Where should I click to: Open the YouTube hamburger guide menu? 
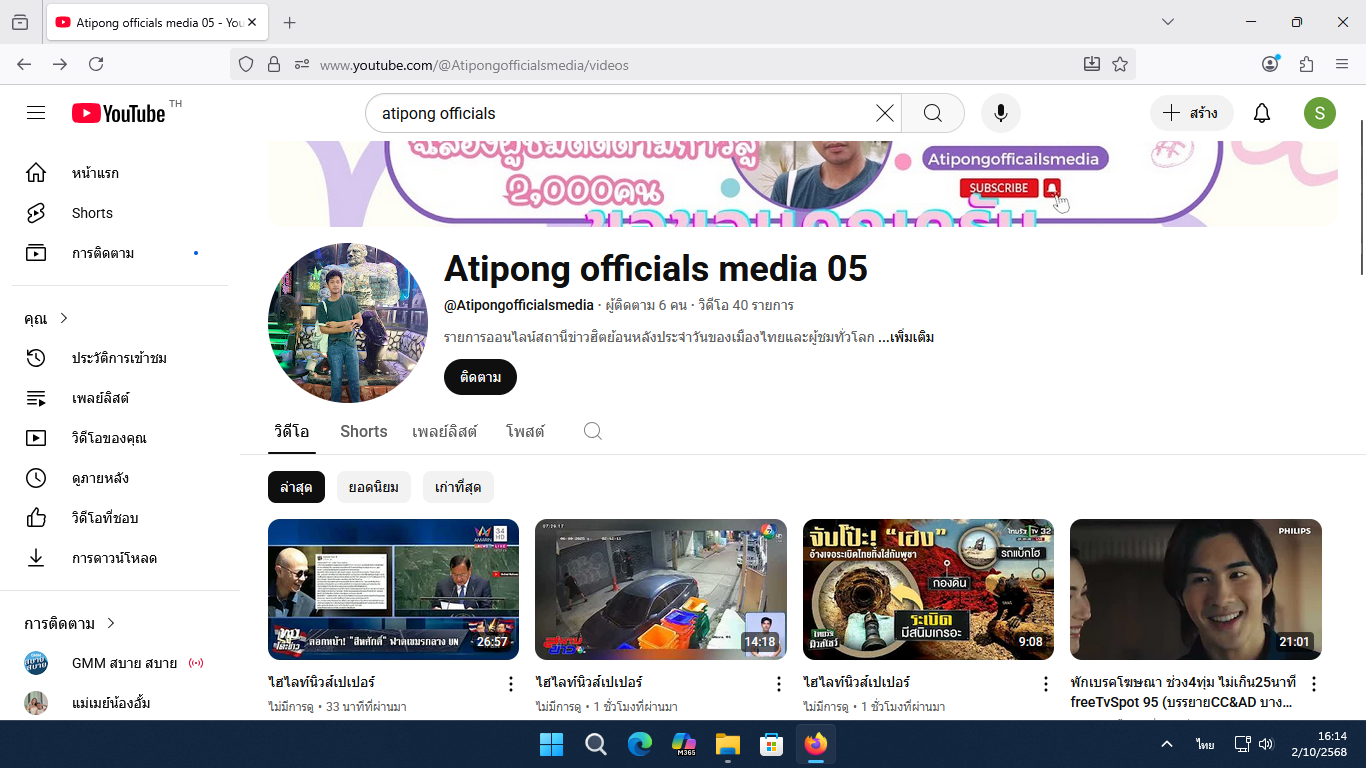click(x=36, y=113)
